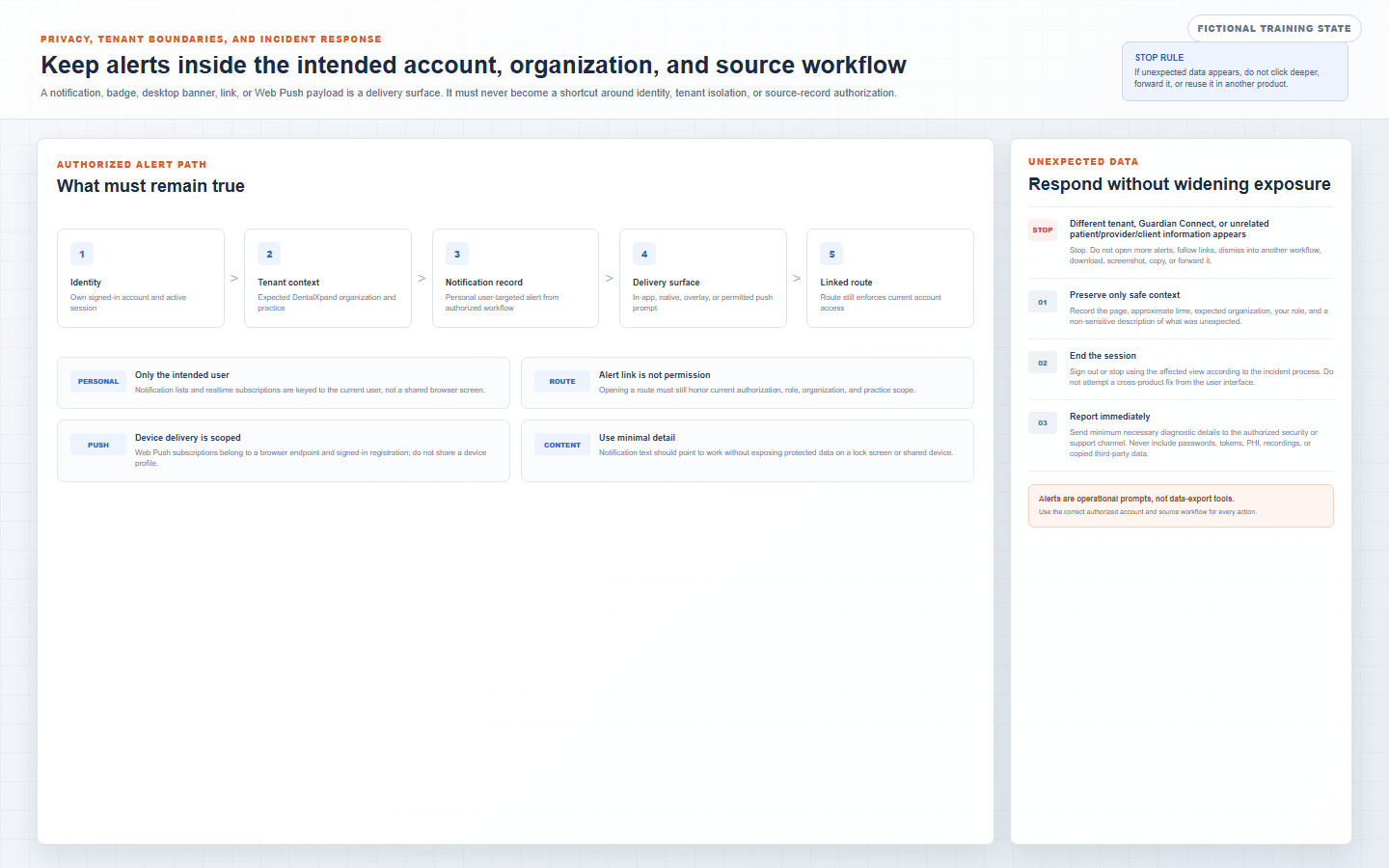Click the PERSONAL tag badge

98,382
